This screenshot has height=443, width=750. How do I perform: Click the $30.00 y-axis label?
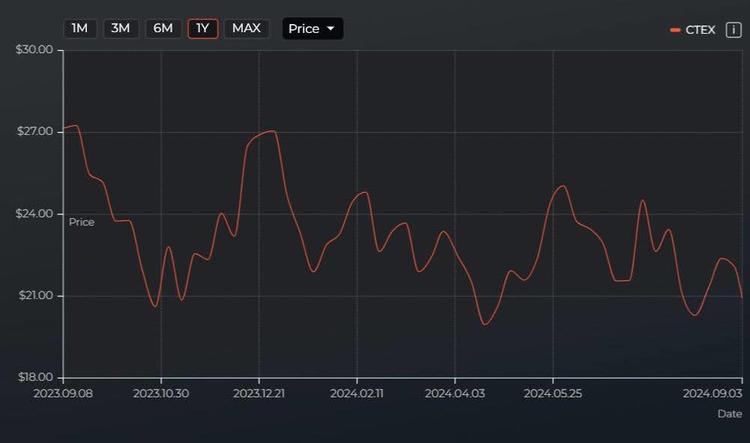click(x=34, y=50)
